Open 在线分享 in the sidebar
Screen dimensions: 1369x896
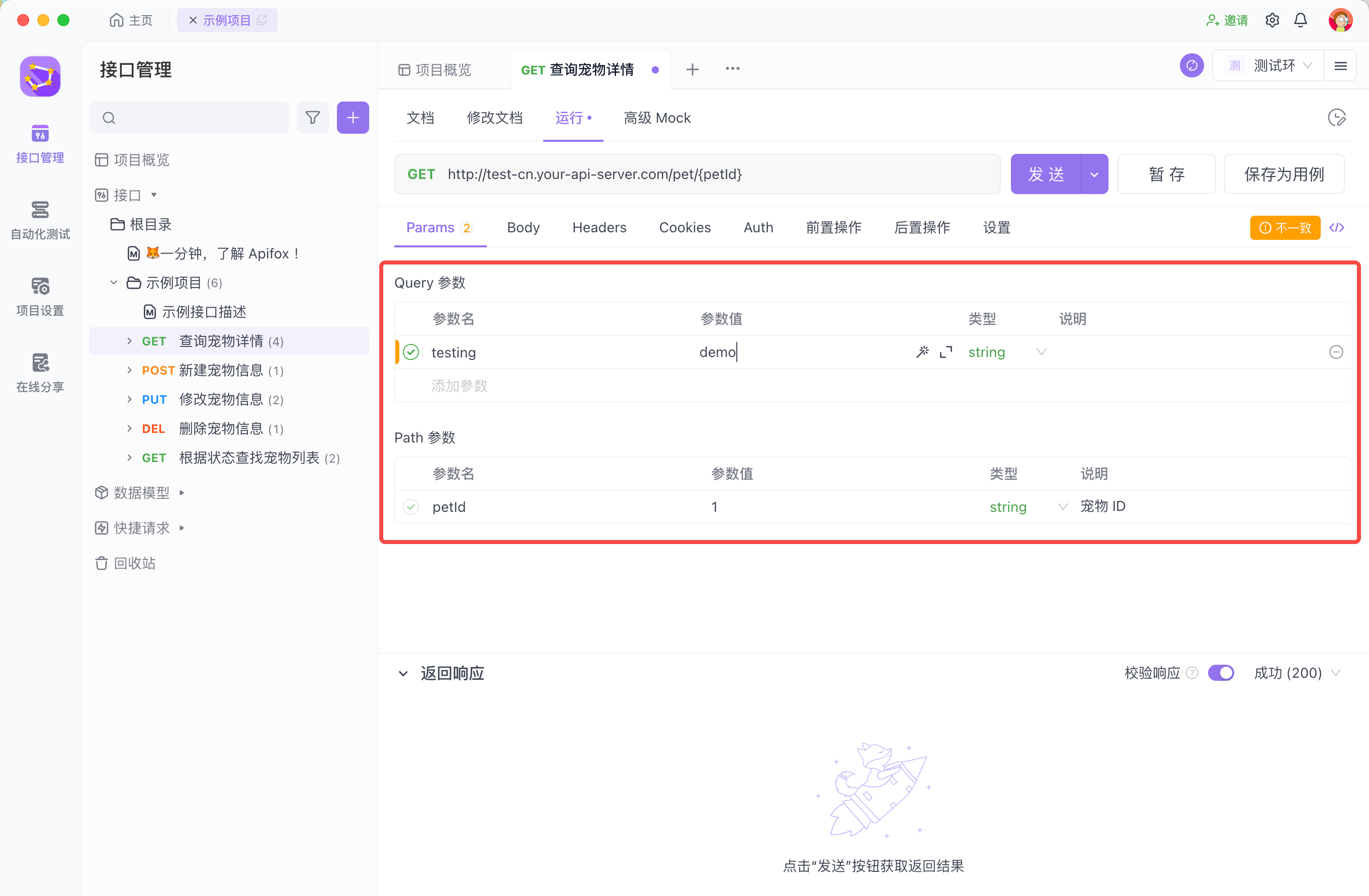40,373
